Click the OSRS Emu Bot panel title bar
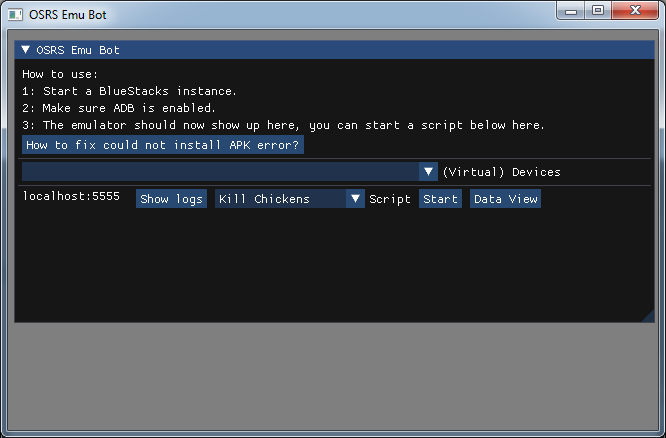This screenshot has height=438, width=666. click(x=334, y=50)
